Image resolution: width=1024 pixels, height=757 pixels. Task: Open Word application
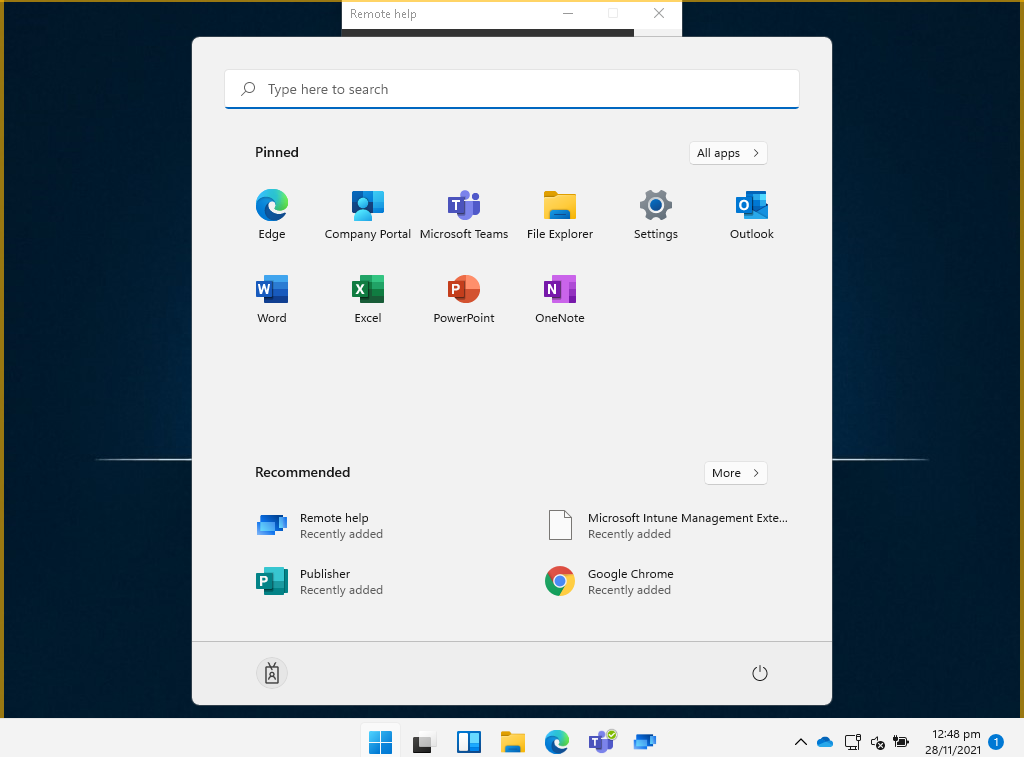[x=272, y=299]
